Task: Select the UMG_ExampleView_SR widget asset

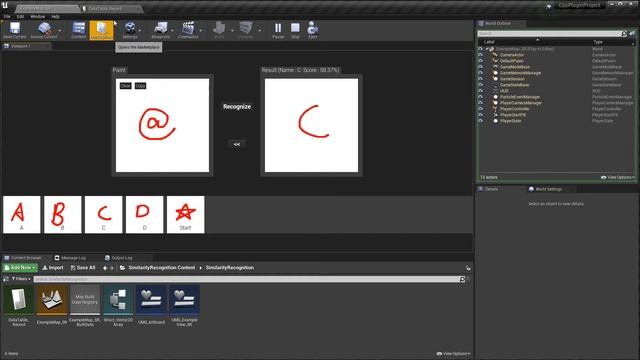Action: (184, 306)
